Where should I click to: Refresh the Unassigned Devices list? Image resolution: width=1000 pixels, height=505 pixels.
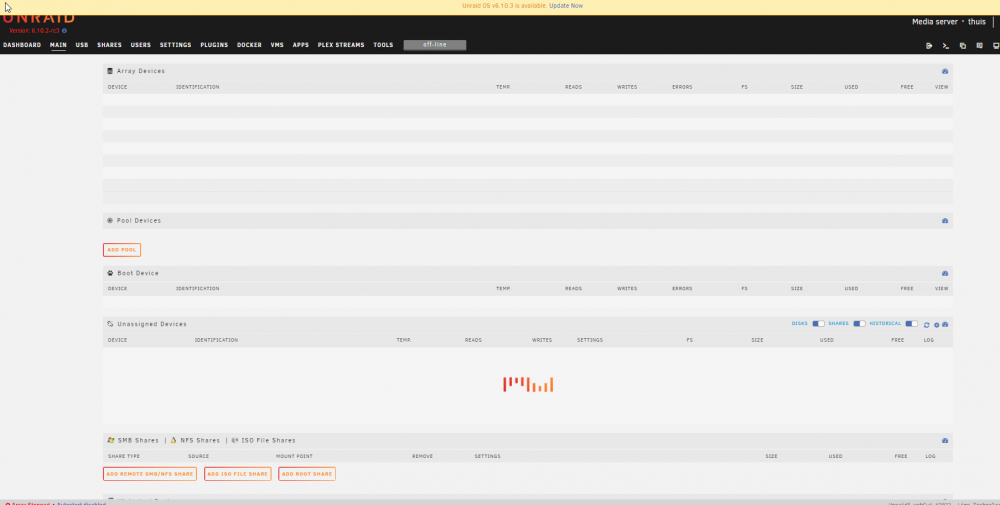[x=927, y=325]
